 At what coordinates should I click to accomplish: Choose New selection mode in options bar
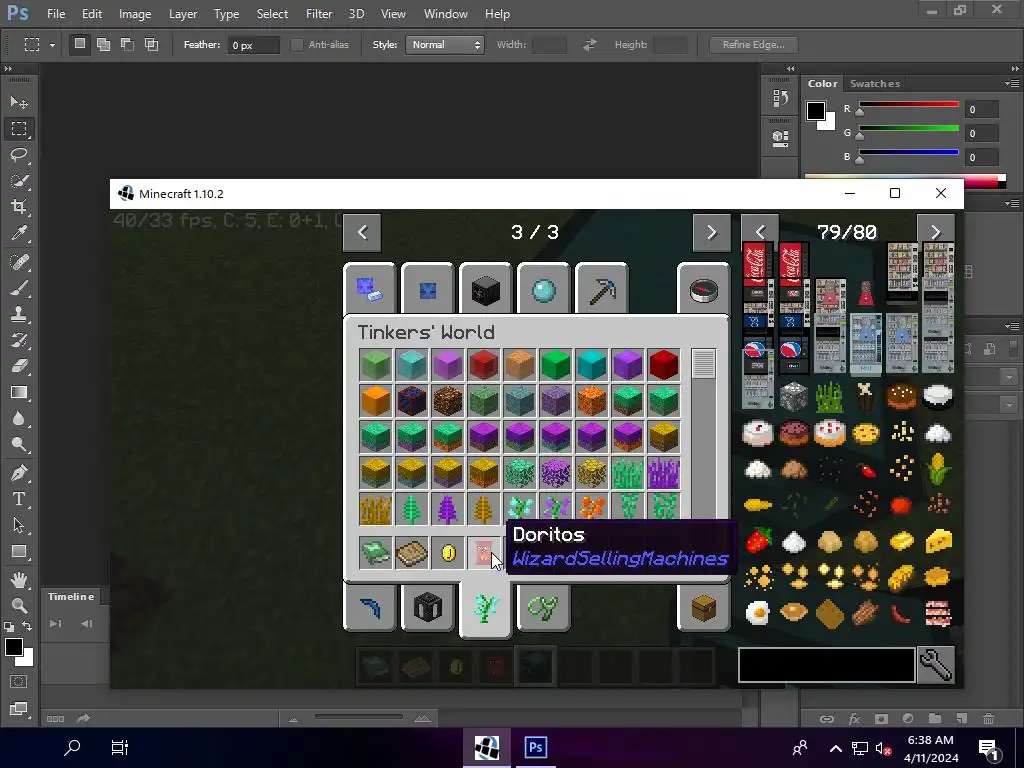[80, 44]
